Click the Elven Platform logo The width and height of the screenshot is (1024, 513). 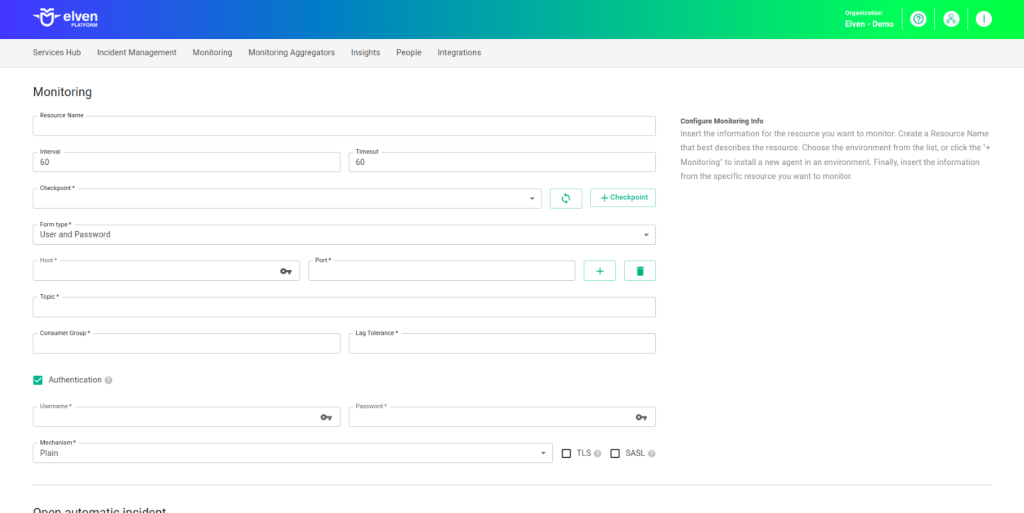66,19
